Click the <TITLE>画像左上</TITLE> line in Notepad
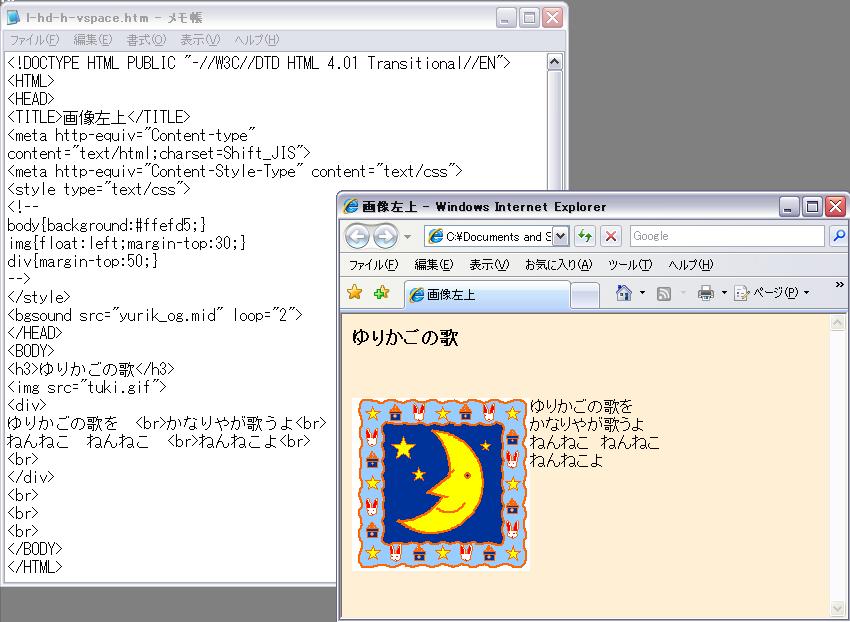This screenshot has height=622, width=850. (x=99, y=117)
